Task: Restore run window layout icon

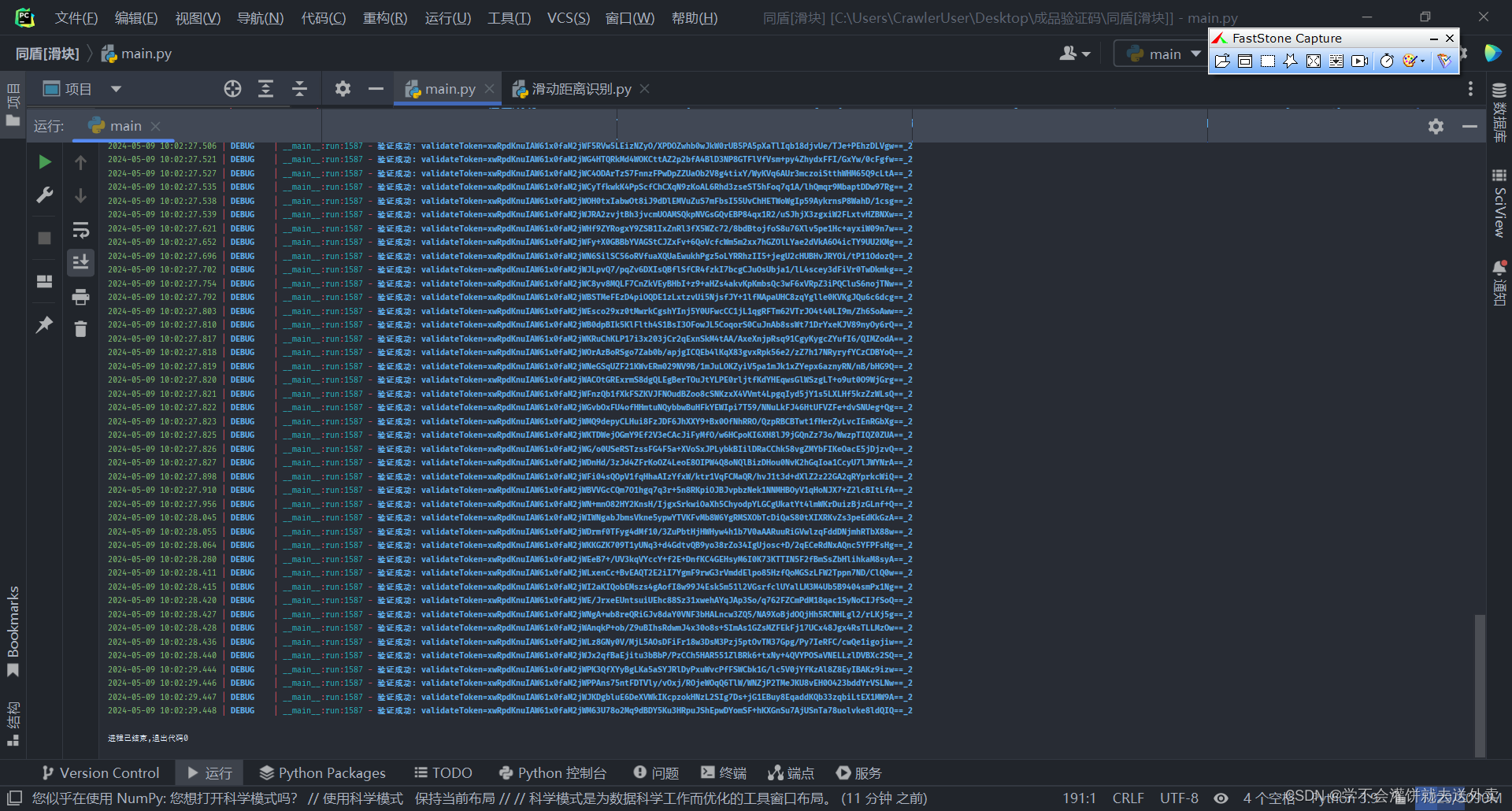Action: point(45,281)
